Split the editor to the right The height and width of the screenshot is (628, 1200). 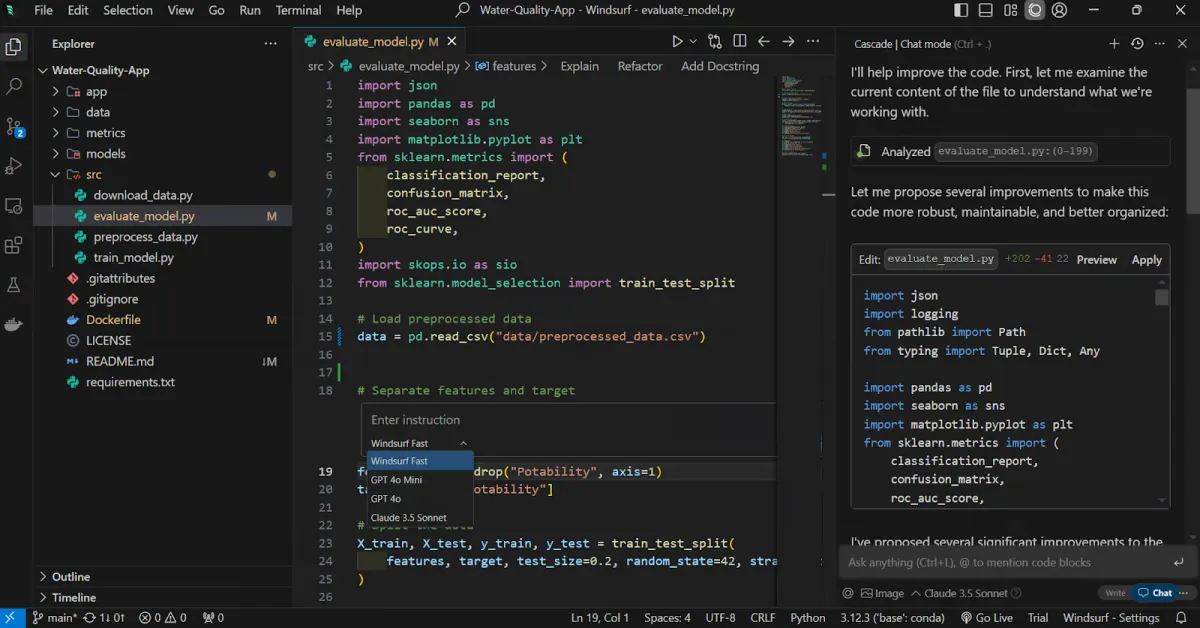(x=740, y=41)
